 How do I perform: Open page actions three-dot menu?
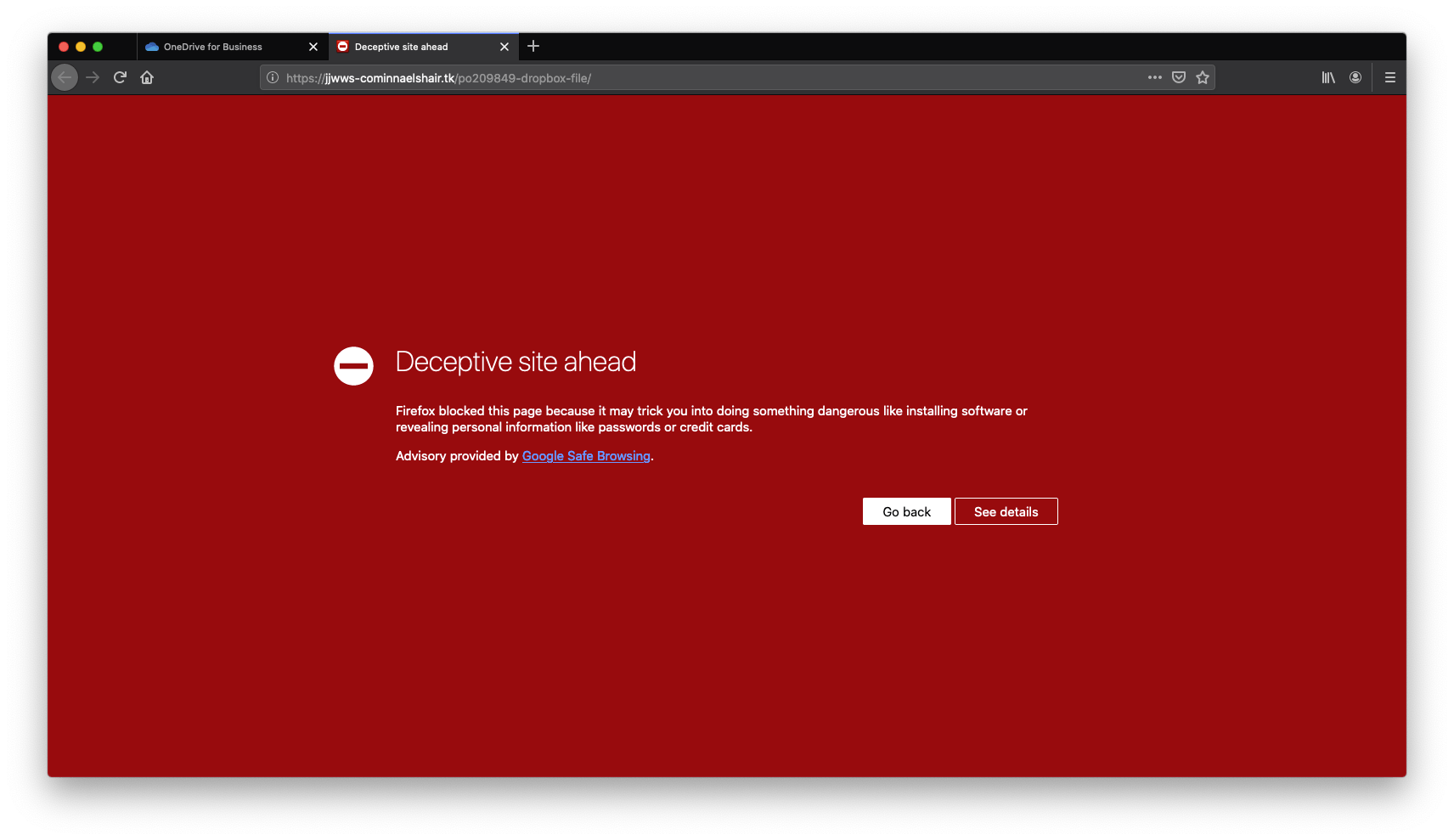click(1155, 77)
